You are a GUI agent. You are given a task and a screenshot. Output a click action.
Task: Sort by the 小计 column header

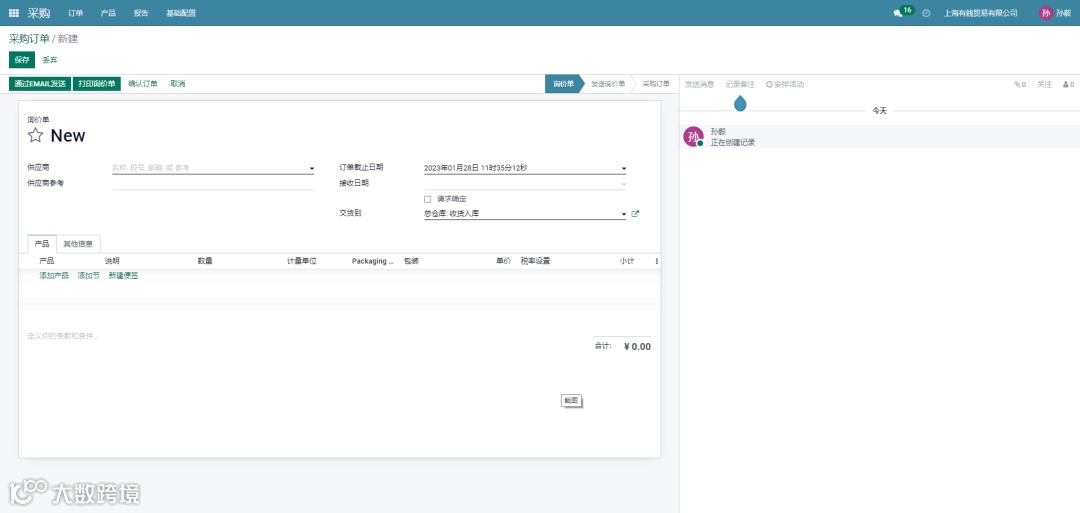tap(627, 262)
